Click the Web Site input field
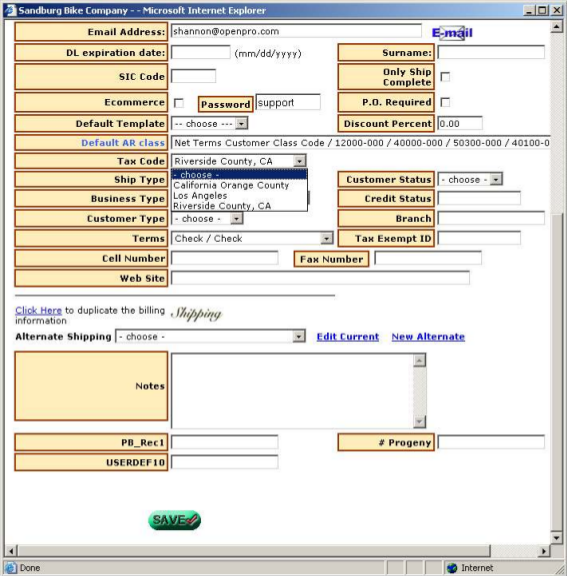 pos(320,278)
